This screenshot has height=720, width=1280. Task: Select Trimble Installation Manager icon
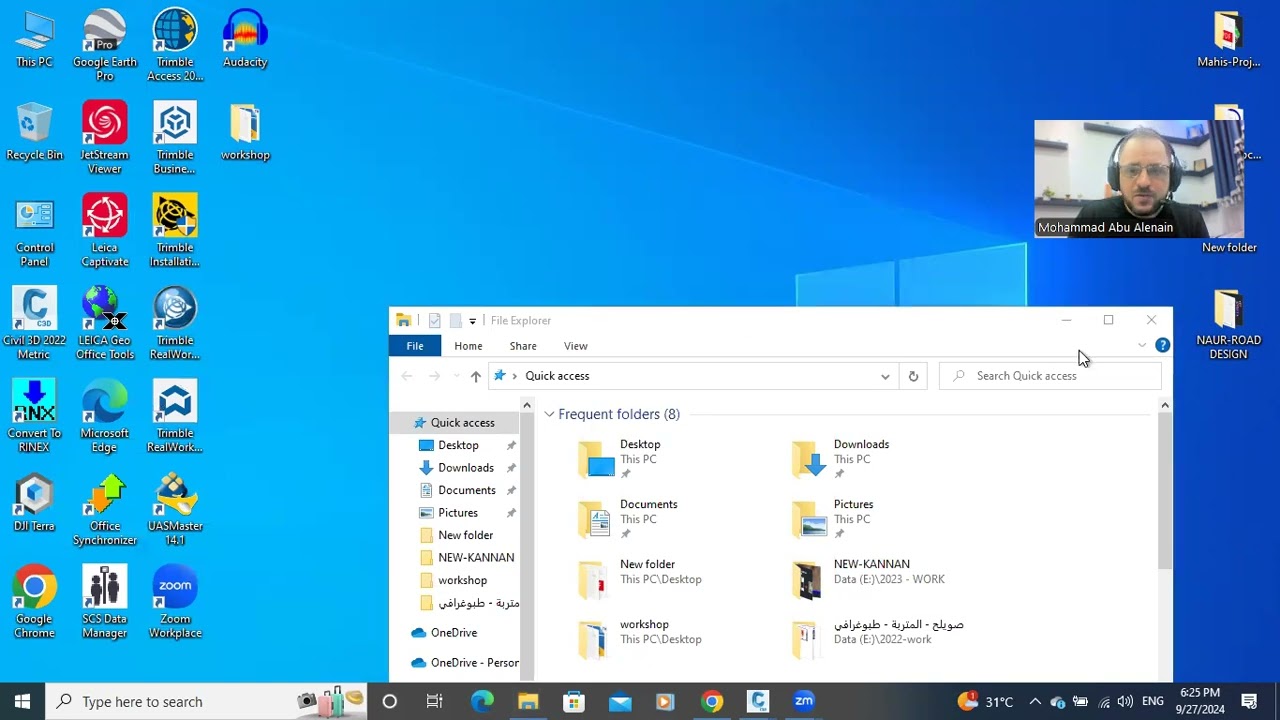click(x=175, y=231)
